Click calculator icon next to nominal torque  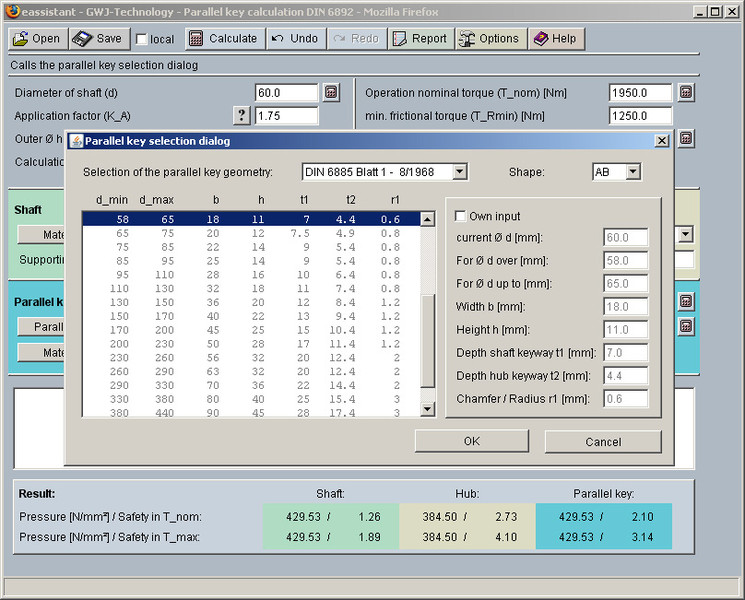click(686, 93)
